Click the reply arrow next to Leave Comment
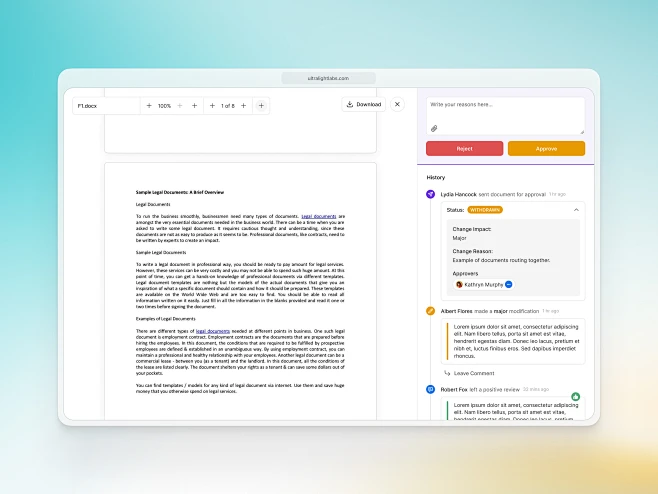Viewport: 658px width, 494px height. point(447,373)
